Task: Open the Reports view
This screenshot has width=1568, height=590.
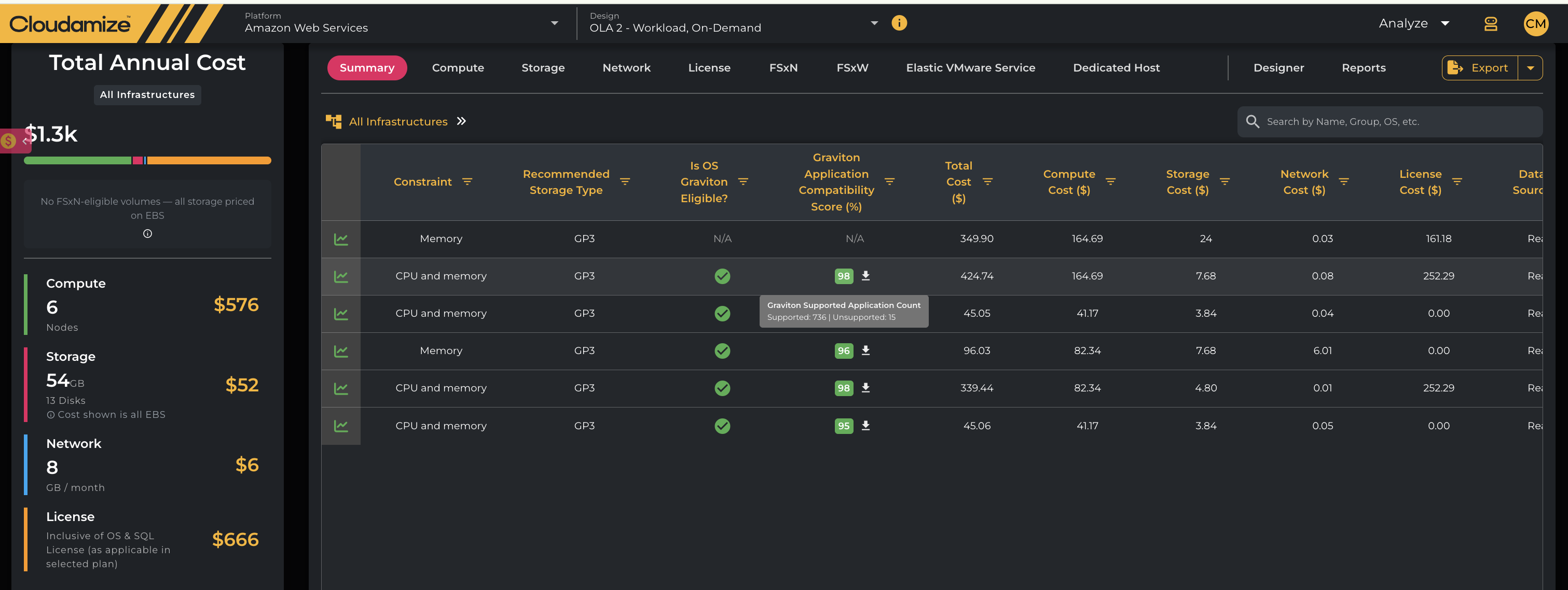Action: pyautogui.click(x=1364, y=68)
